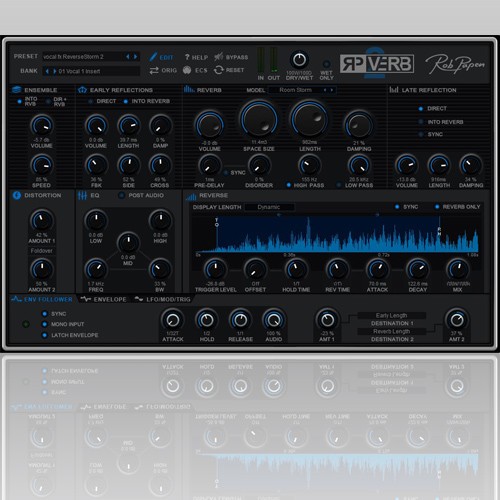The image size is (500, 500).
Task: Go to next preset arrow
Action: tap(135, 57)
